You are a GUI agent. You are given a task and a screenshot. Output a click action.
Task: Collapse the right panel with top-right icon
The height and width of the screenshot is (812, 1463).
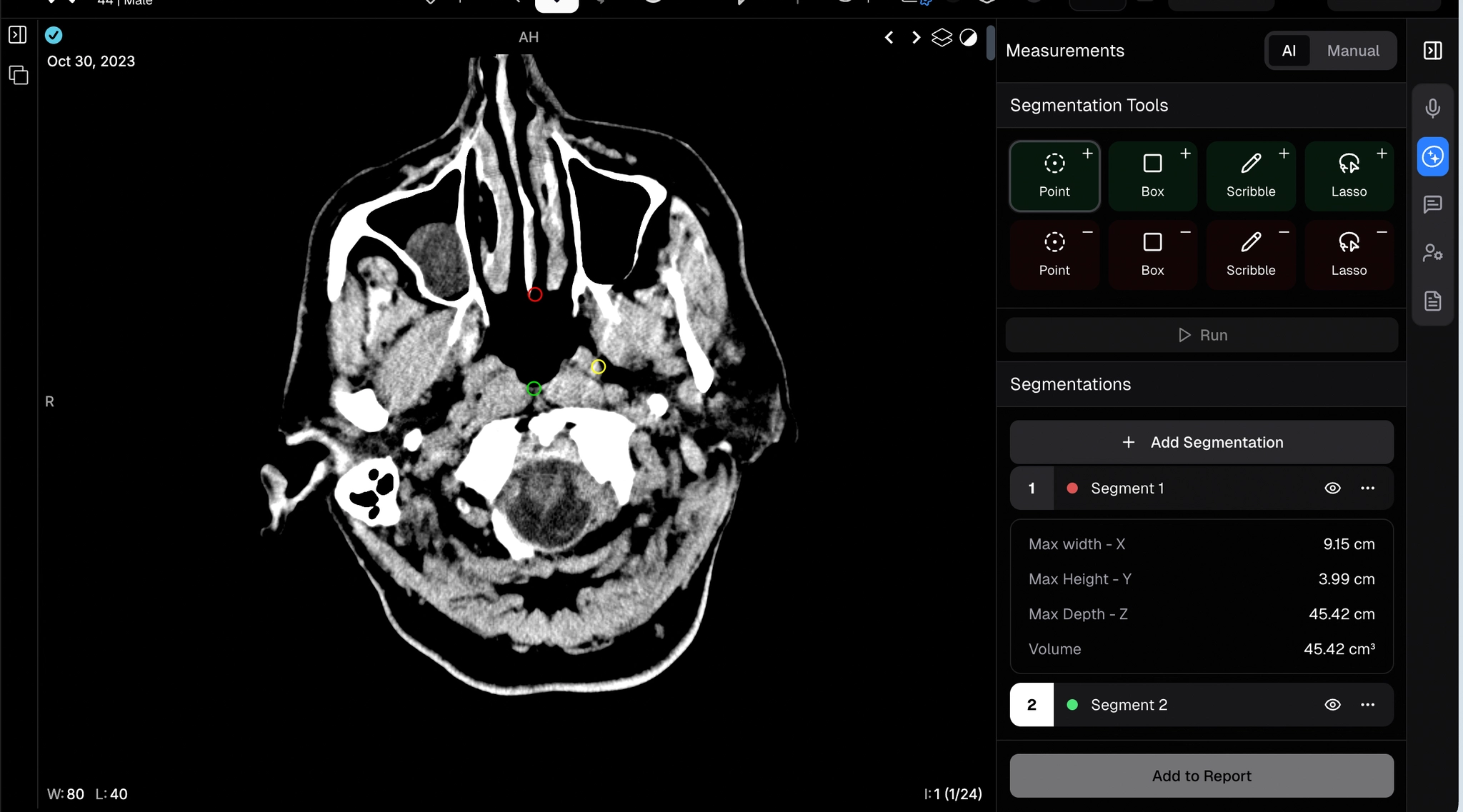point(1432,50)
